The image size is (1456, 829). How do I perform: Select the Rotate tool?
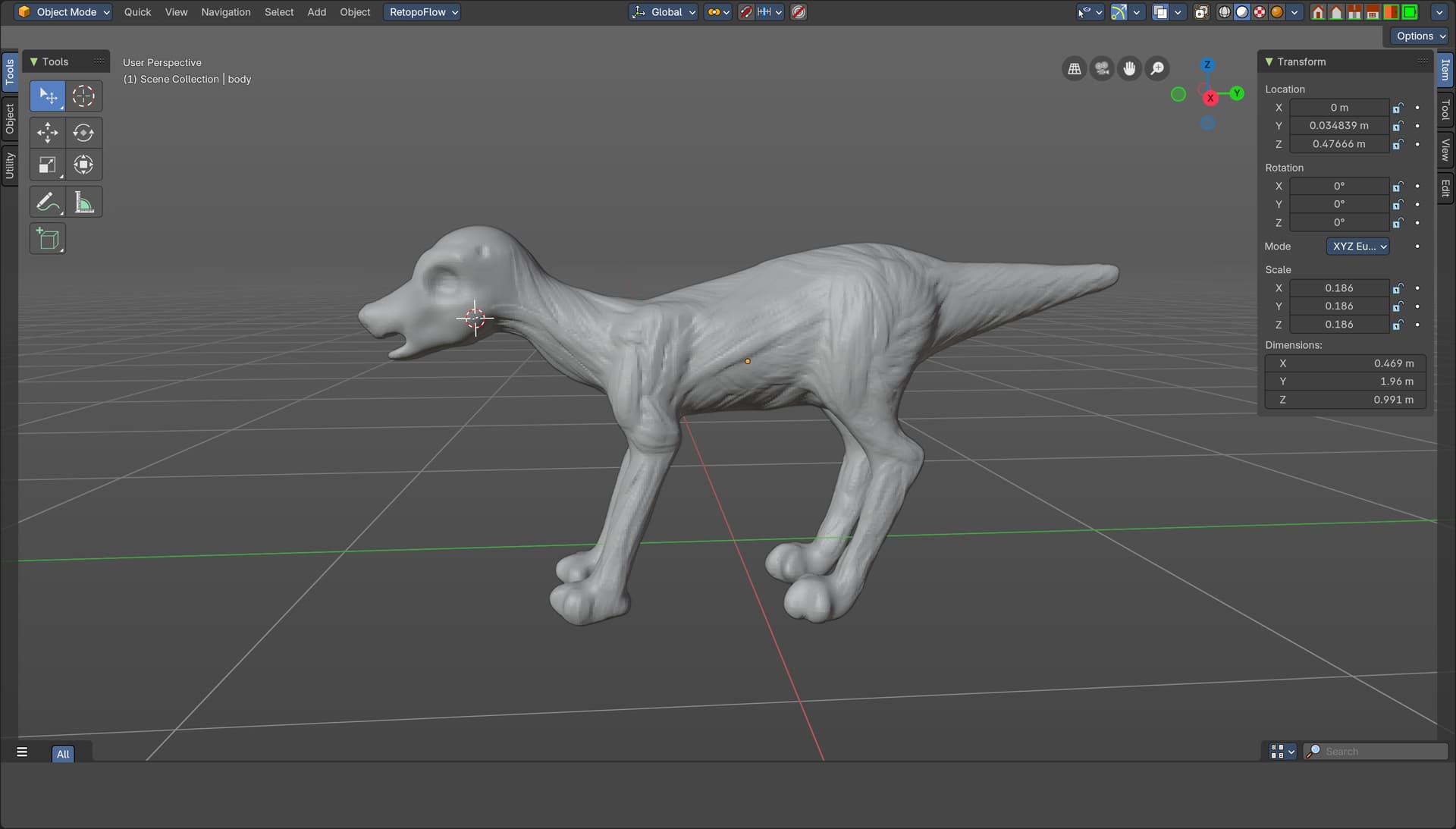click(x=83, y=133)
